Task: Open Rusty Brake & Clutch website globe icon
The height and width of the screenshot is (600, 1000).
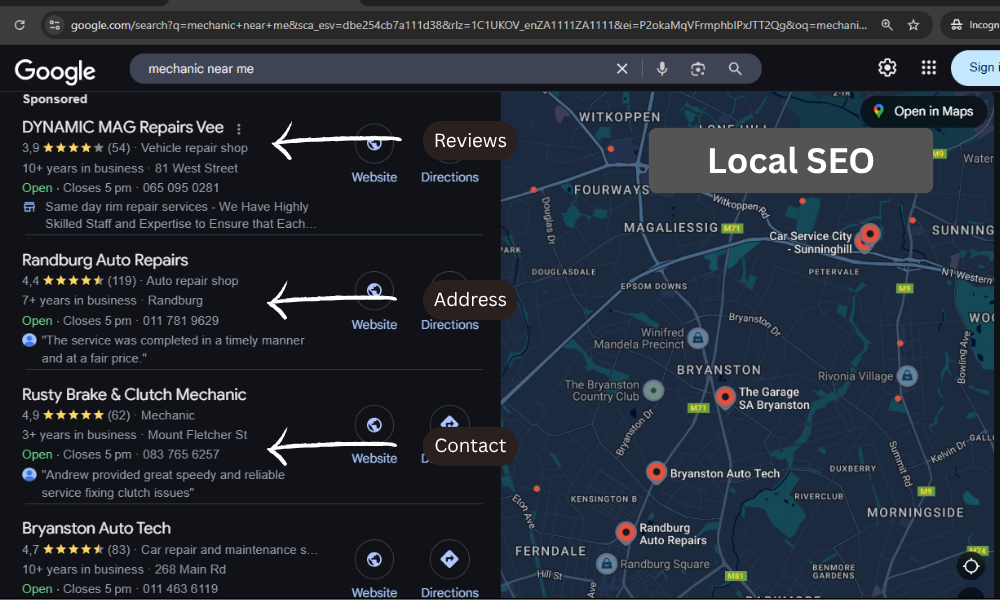Action: 374,424
